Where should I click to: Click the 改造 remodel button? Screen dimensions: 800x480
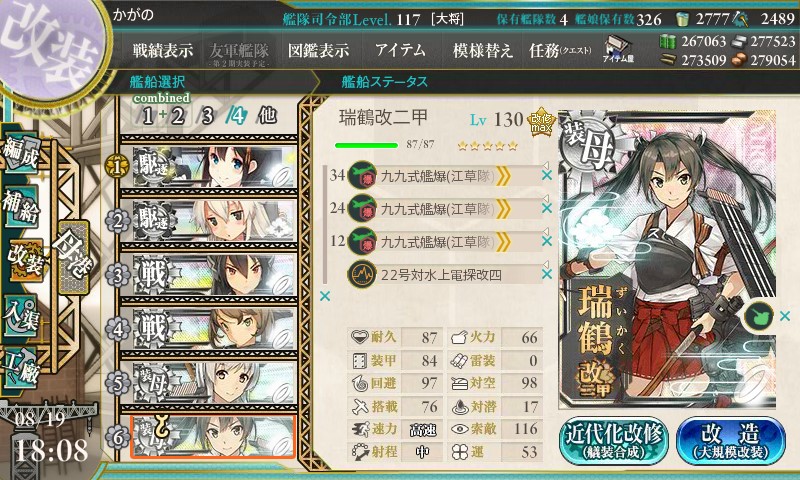(x=731, y=440)
